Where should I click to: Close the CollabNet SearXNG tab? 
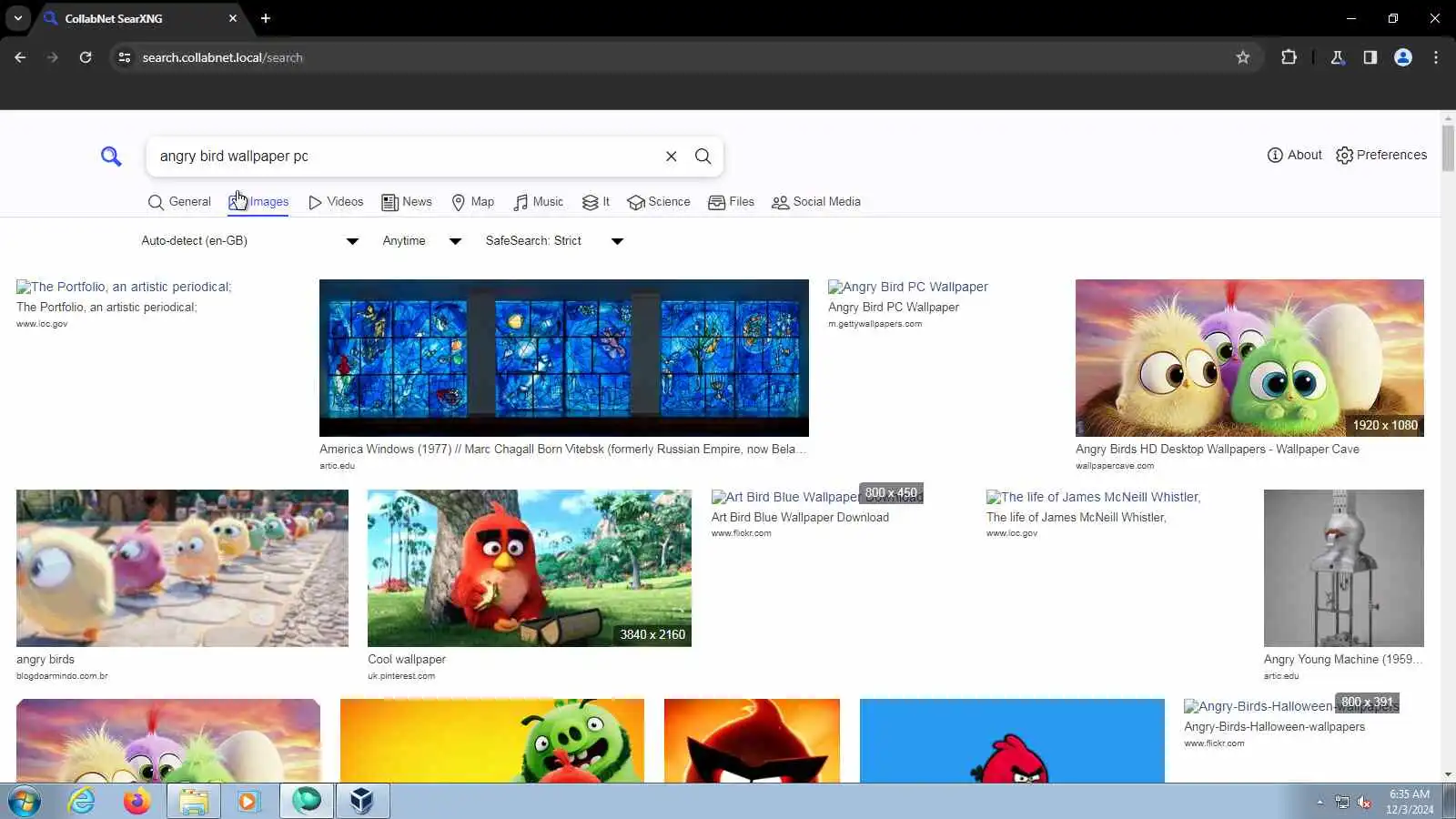coord(233,18)
